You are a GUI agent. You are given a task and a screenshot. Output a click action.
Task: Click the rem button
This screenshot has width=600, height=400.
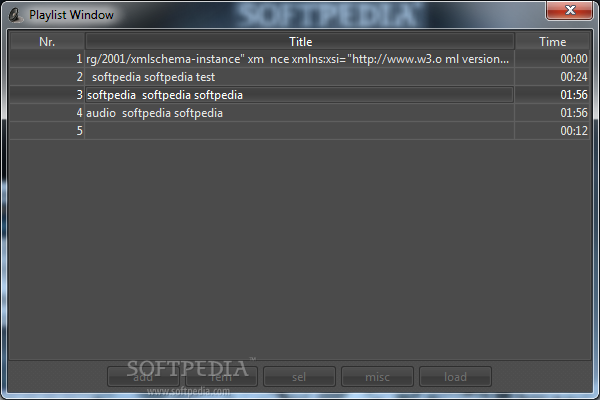tap(222, 377)
